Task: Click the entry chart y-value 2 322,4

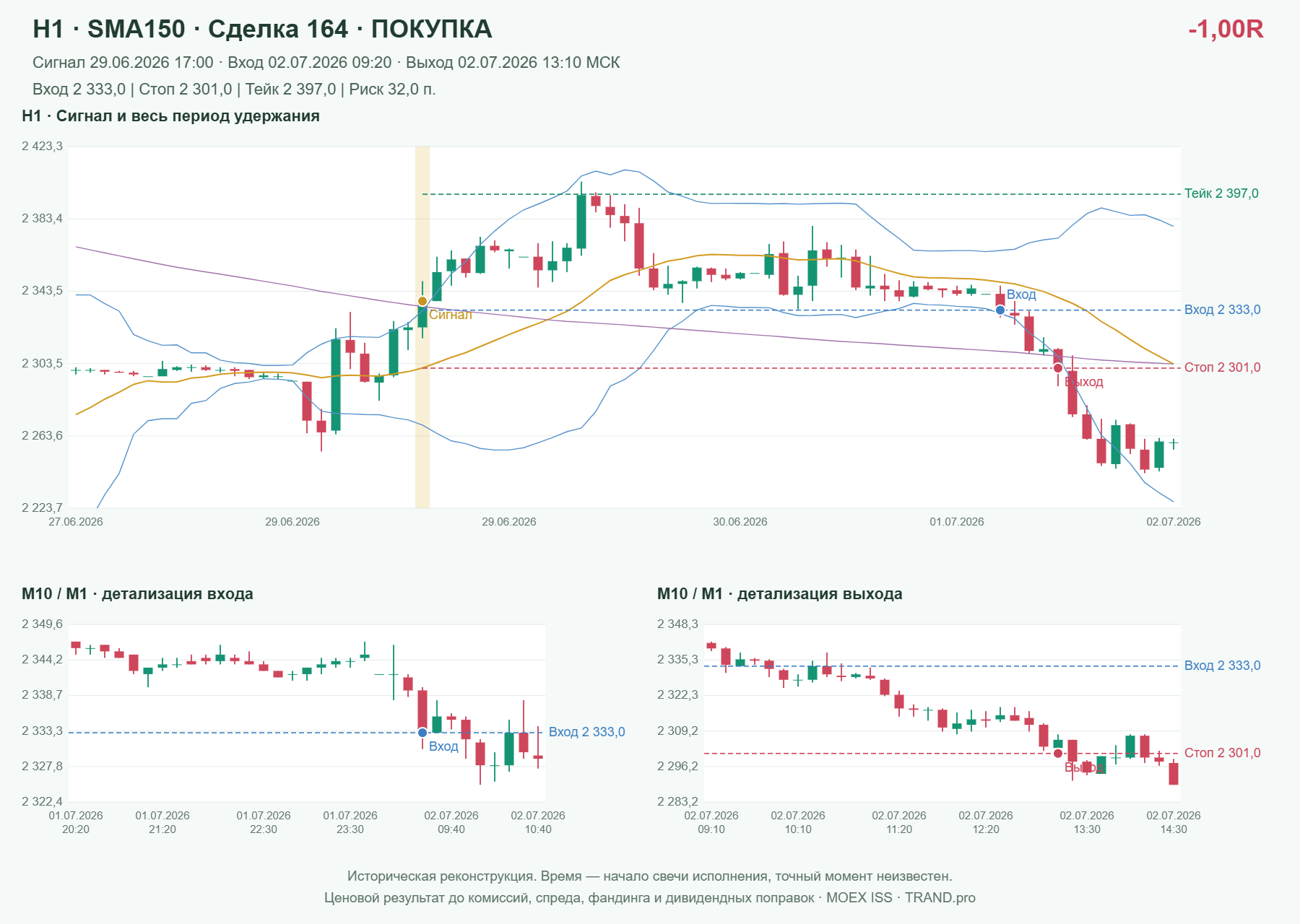Action: (42, 802)
